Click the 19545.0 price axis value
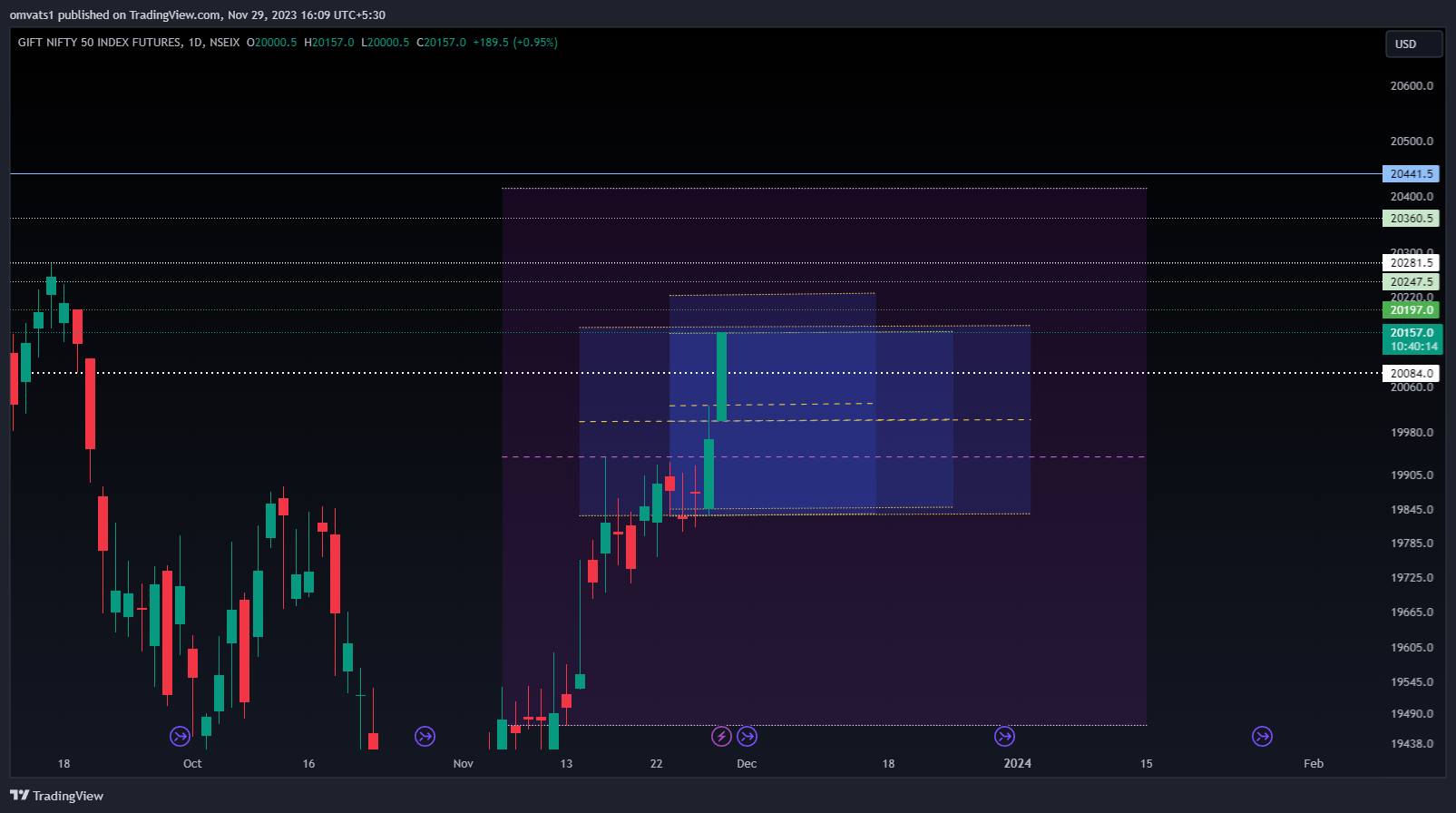This screenshot has width=1456, height=813. 1412,682
